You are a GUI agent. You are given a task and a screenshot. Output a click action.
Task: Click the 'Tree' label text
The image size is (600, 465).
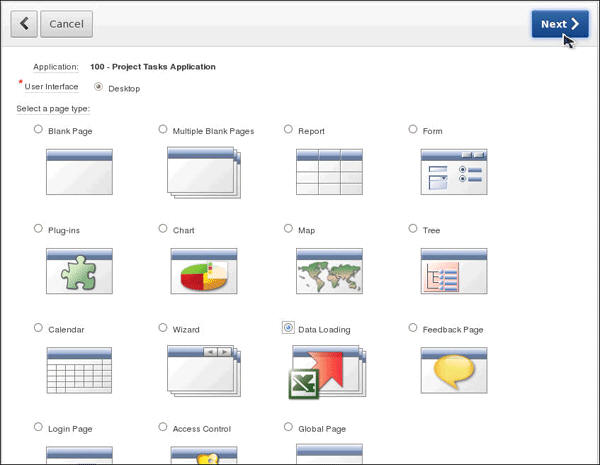tap(431, 230)
